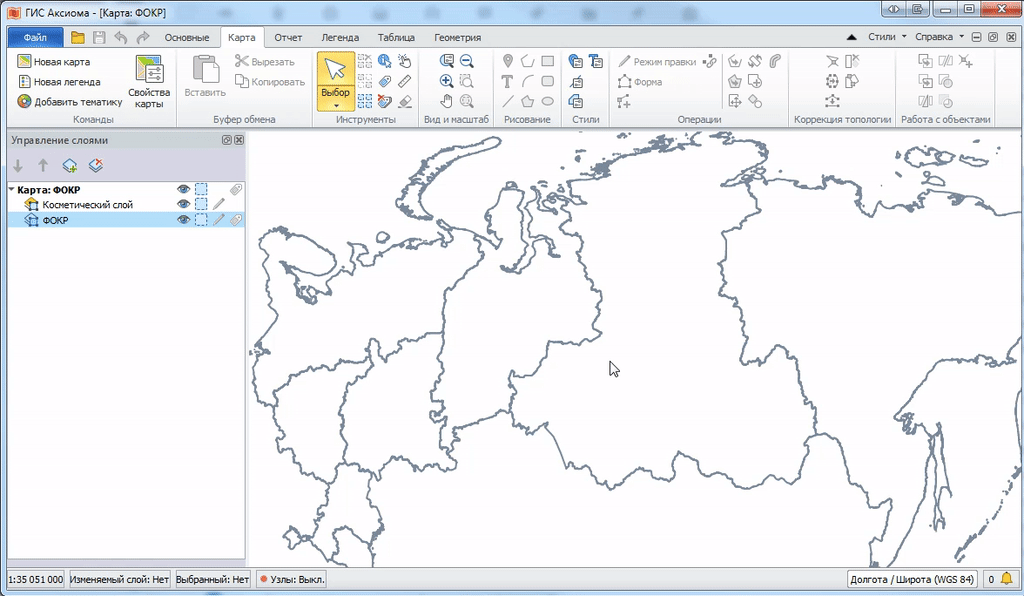
Task: Open the Выбор tool dropdown arrow
Action: [336, 105]
